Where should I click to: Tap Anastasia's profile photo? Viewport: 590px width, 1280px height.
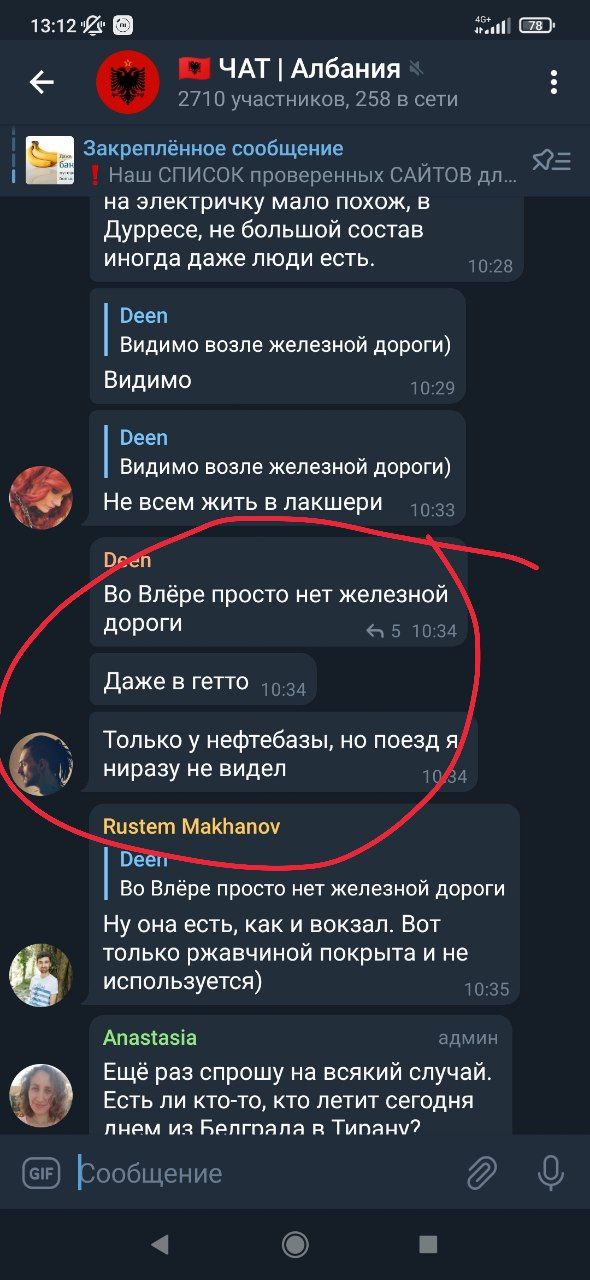click(x=41, y=1096)
